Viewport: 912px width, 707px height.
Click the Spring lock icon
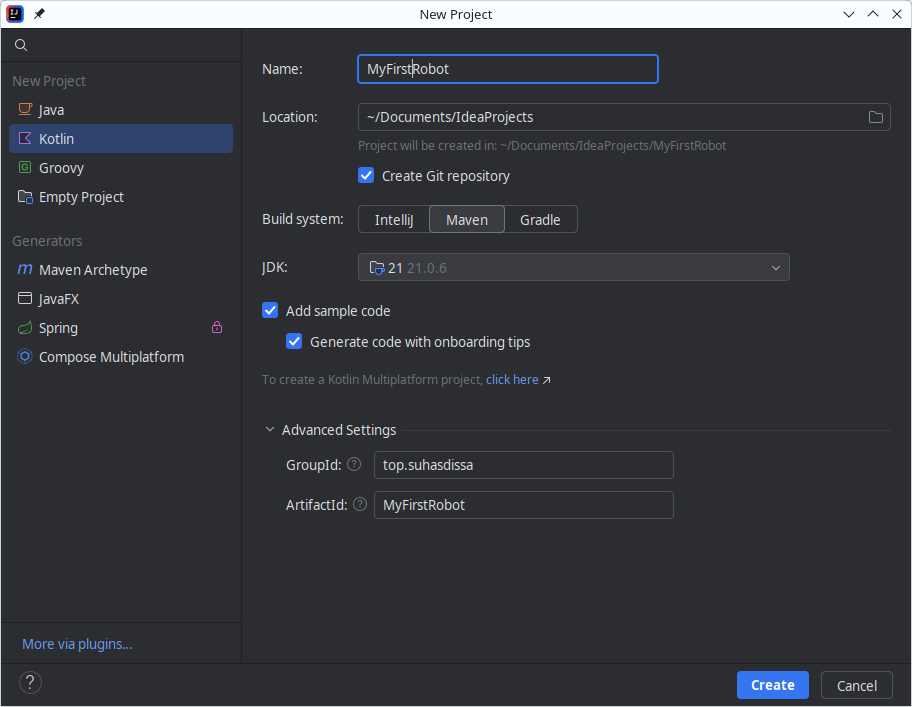point(217,327)
